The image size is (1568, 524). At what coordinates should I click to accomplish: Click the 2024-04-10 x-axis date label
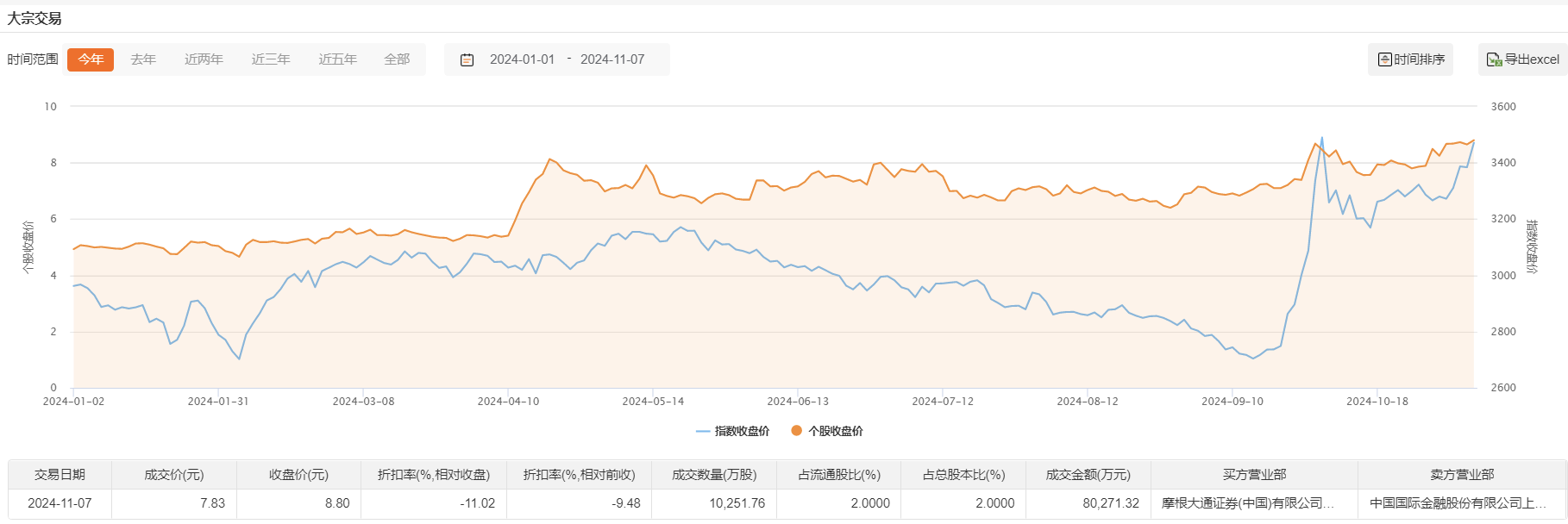pyautogui.click(x=508, y=402)
